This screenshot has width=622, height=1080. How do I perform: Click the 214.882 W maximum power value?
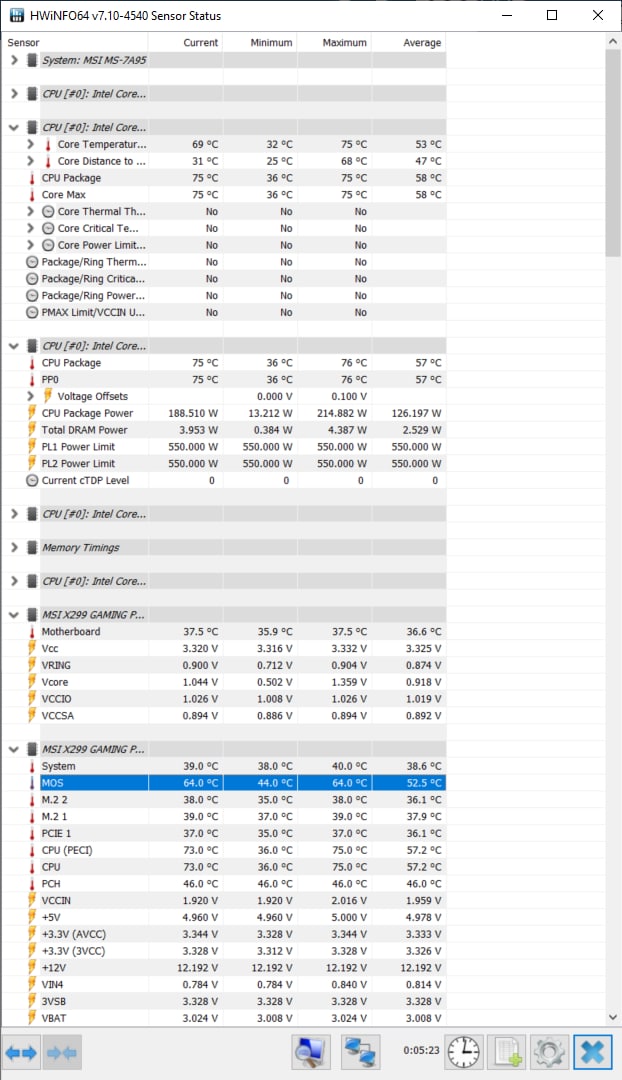pyautogui.click(x=342, y=413)
